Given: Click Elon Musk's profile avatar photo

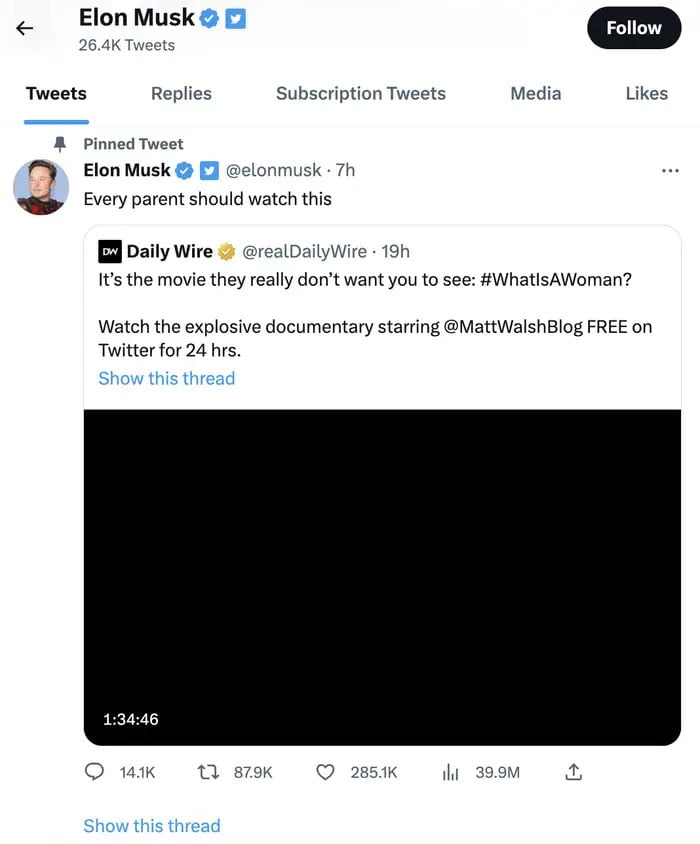Looking at the screenshot, I should [x=41, y=187].
